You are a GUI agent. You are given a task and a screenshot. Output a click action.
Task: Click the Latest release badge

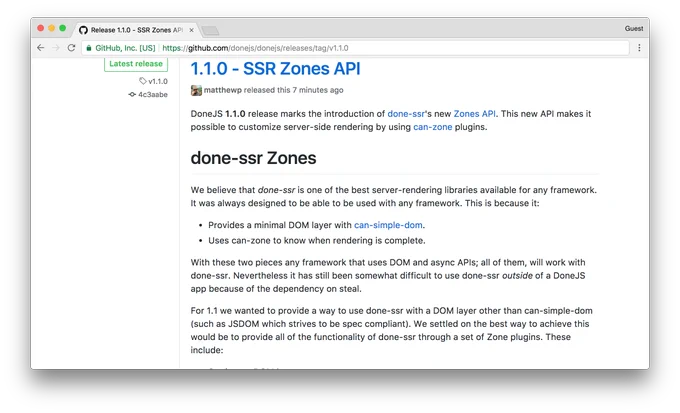pyautogui.click(x=136, y=64)
